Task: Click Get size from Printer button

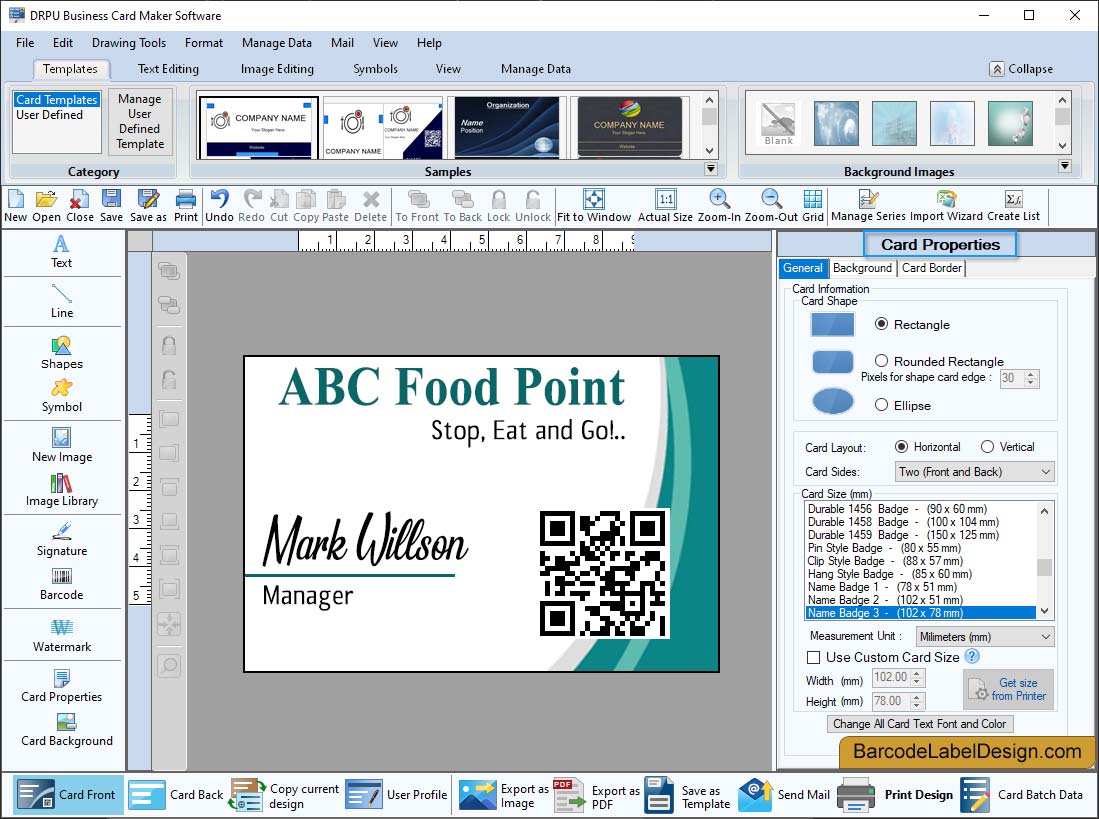Action: pyautogui.click(x=1008, y=689)
